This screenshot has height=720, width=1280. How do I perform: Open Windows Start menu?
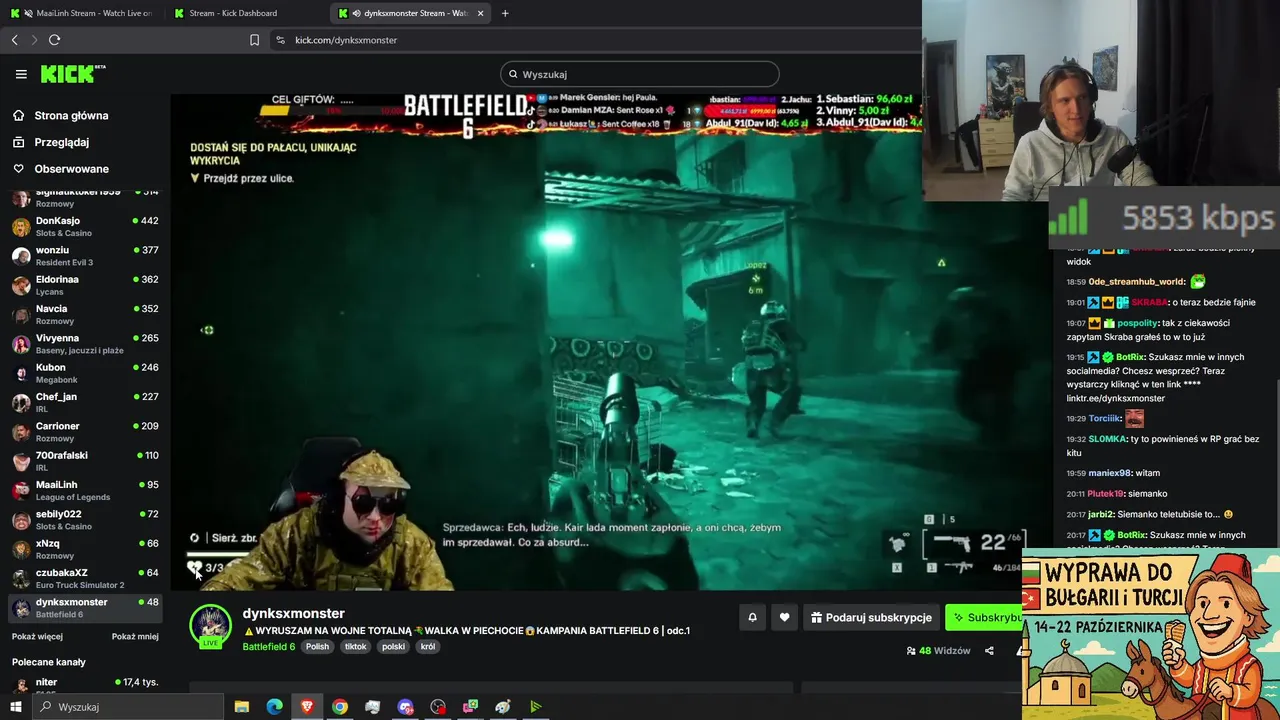point(15,707)
